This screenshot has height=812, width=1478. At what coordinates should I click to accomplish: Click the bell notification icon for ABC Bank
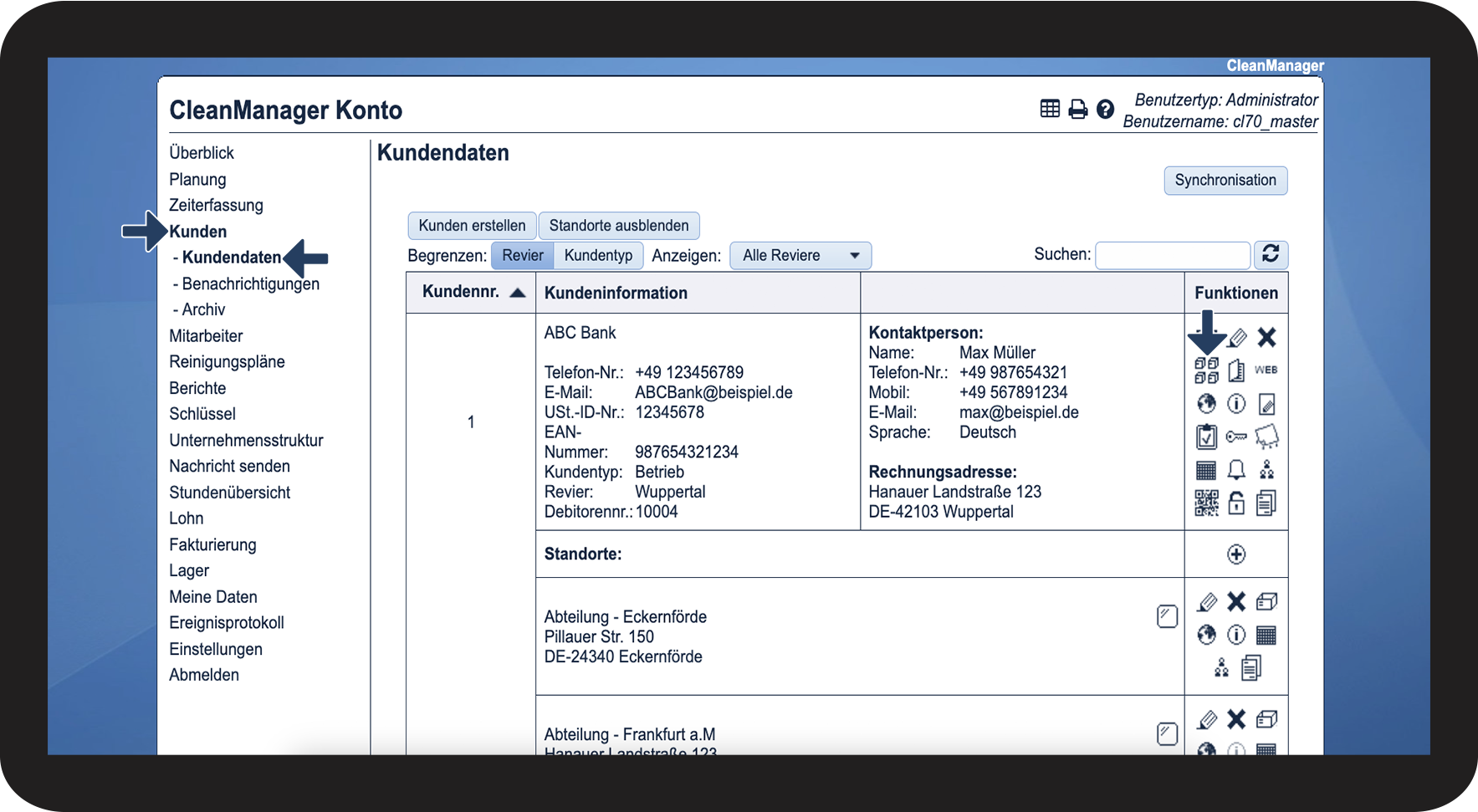1236,470
